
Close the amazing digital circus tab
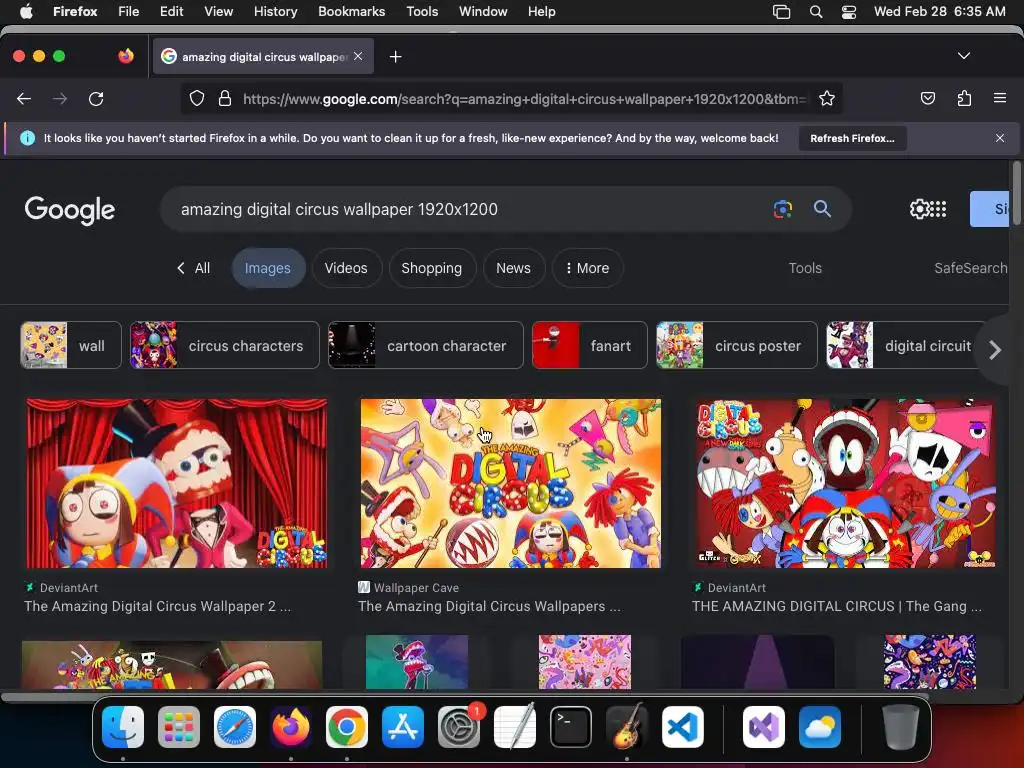(358, 56)
